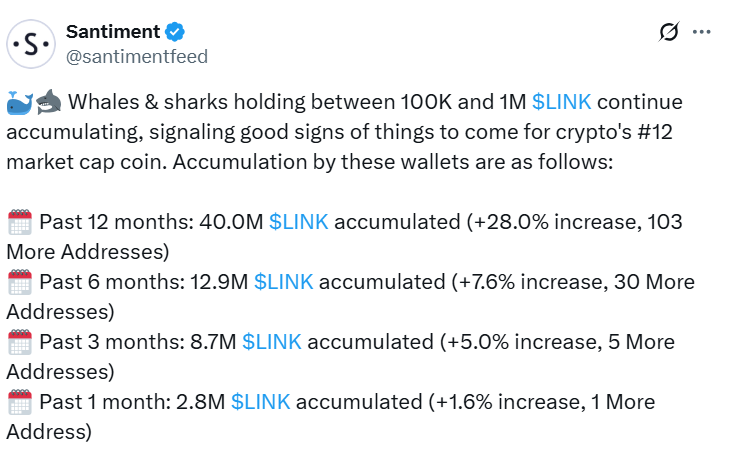Click $LINK cashtag on Past 3 months line
The image size is (733, 462).
[x=272, y=342]
